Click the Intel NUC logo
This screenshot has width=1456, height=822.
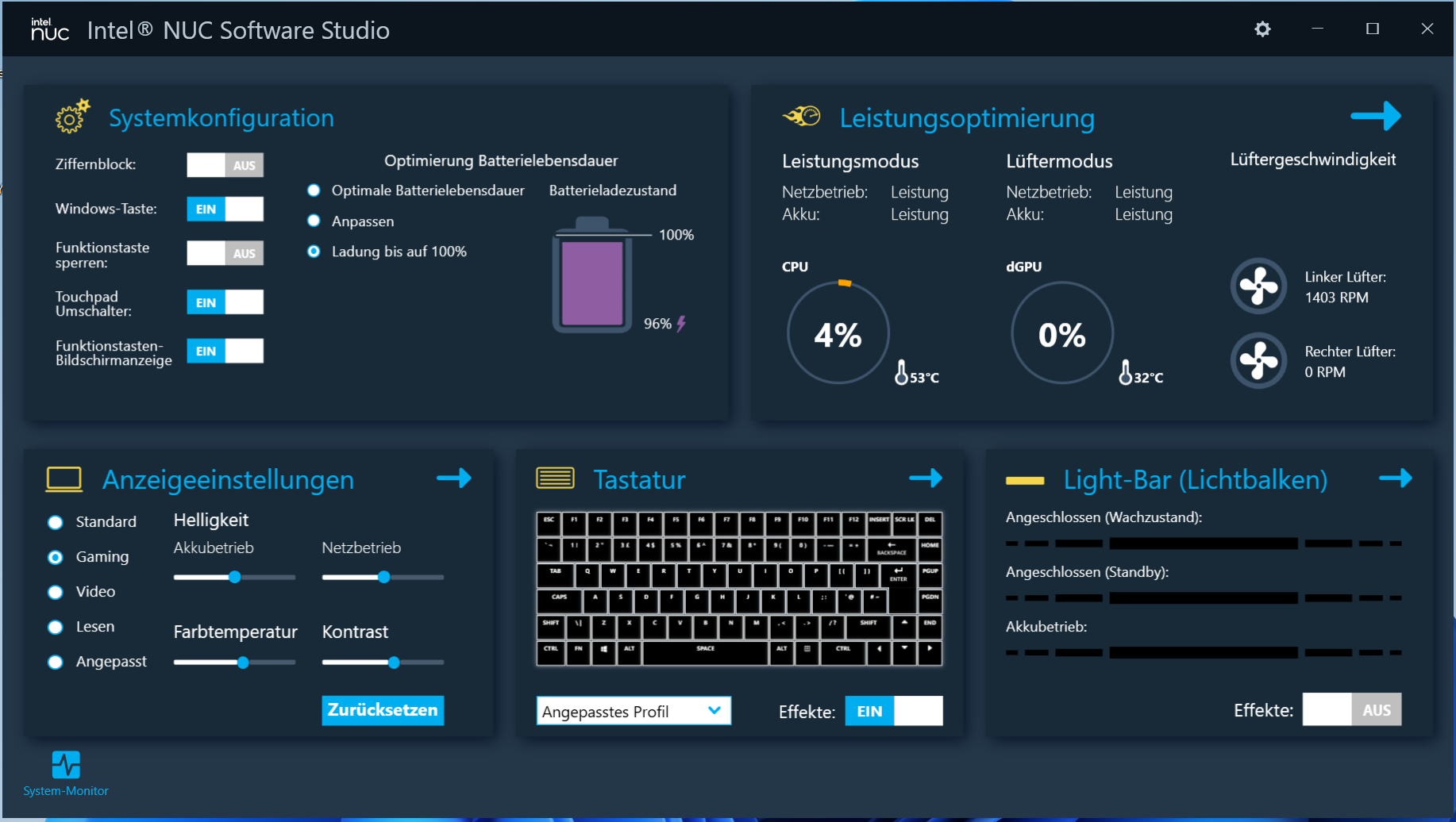click(x=50, y=29)
